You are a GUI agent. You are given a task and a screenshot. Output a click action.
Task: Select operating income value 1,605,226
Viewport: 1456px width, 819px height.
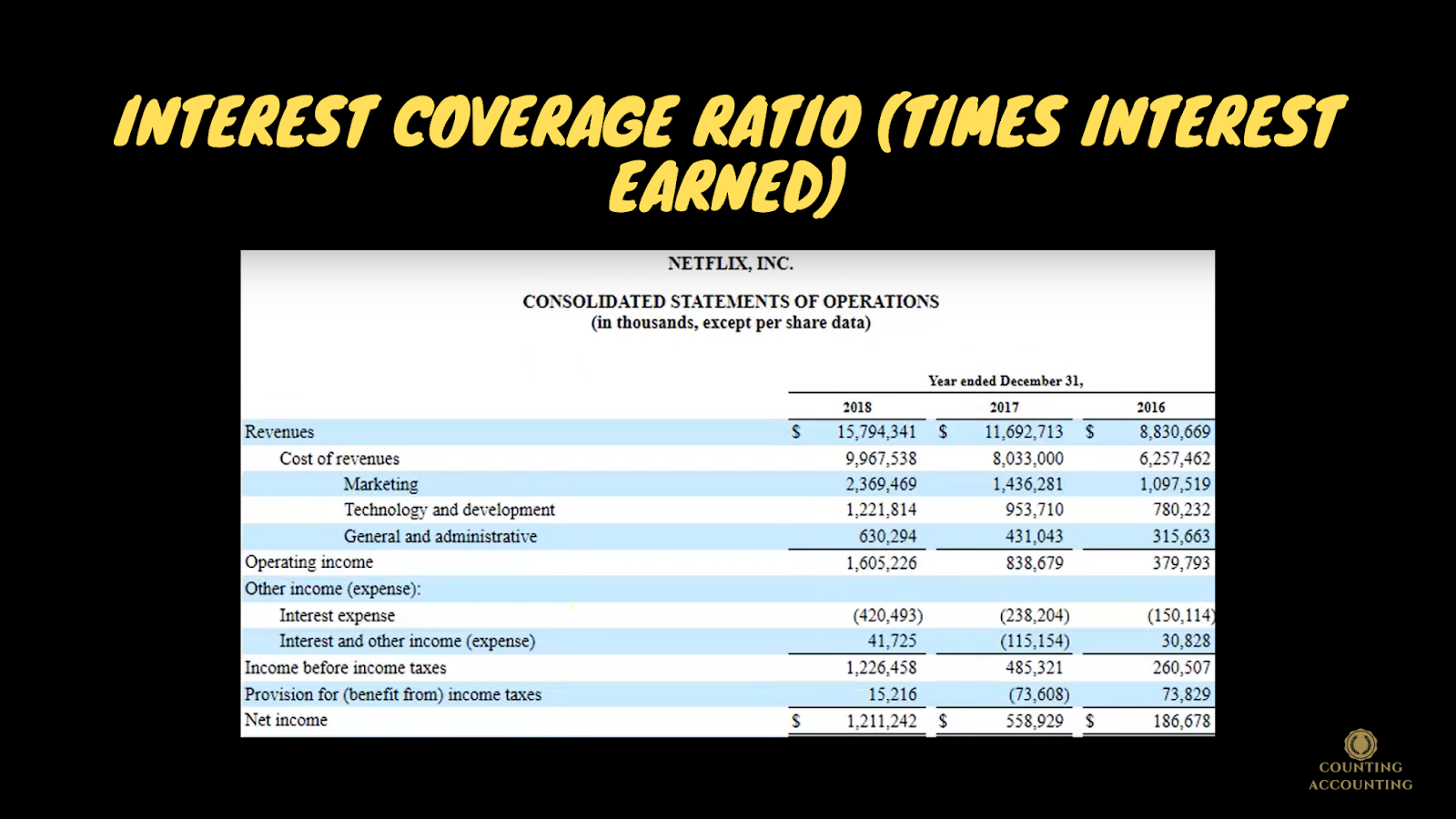(x=881, y=563)
